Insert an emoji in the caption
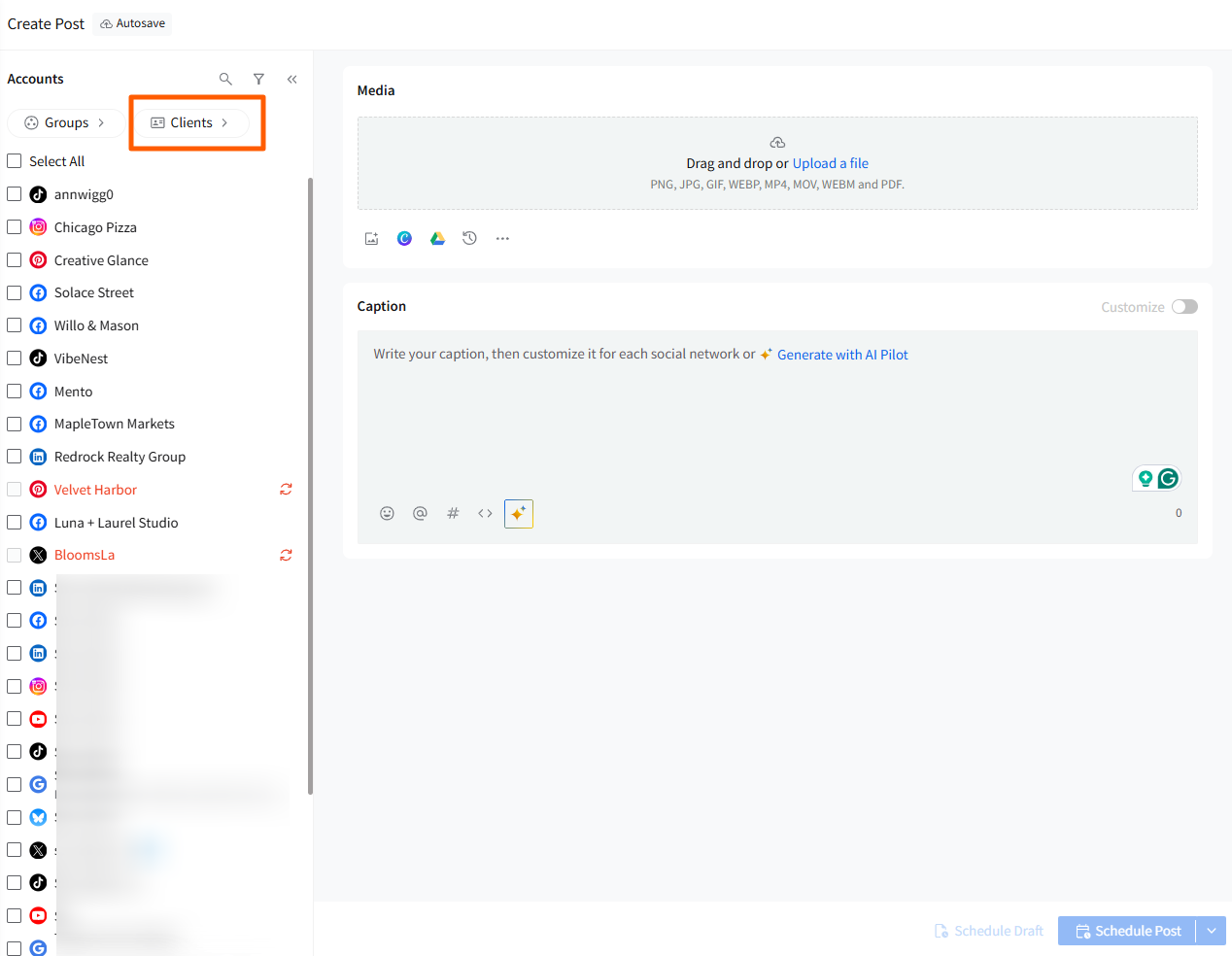The width and height of the screenshot is (1232, 956). click(387, 513)
